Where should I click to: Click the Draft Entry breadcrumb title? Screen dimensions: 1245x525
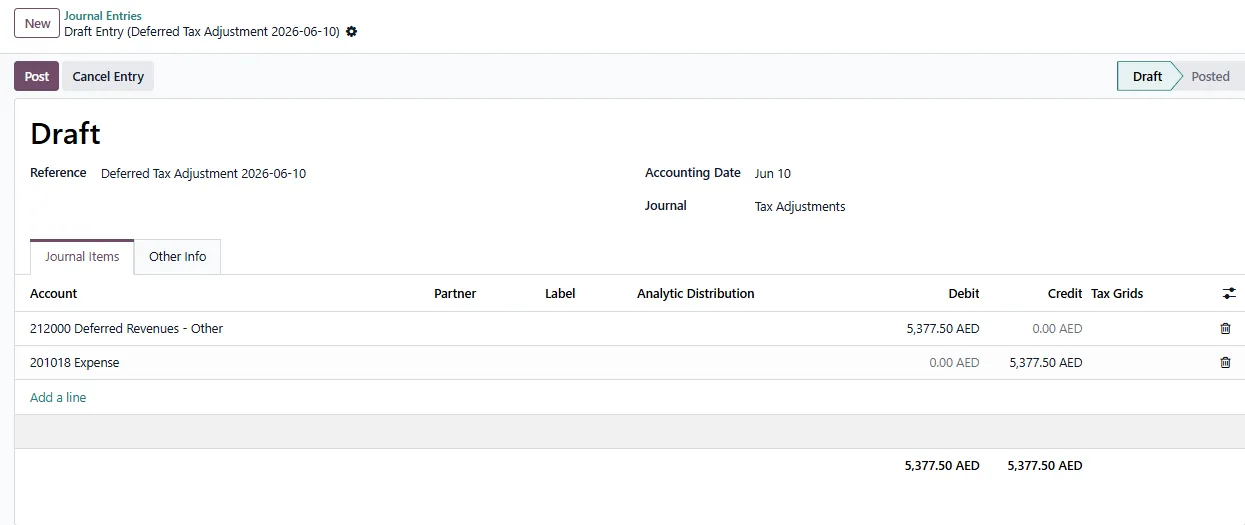point(201,32)
